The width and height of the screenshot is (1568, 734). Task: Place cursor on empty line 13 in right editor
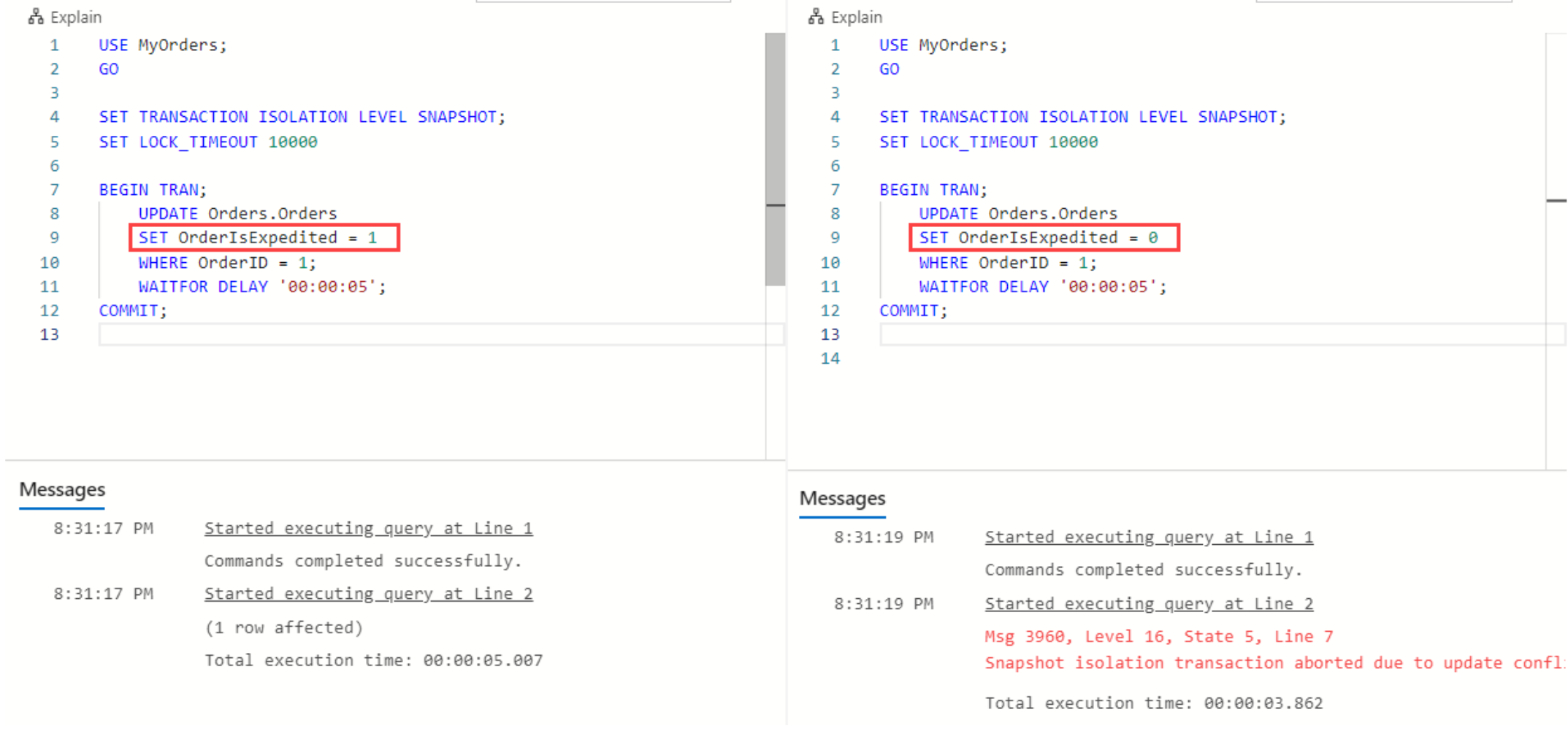(x=1222, y=334)
